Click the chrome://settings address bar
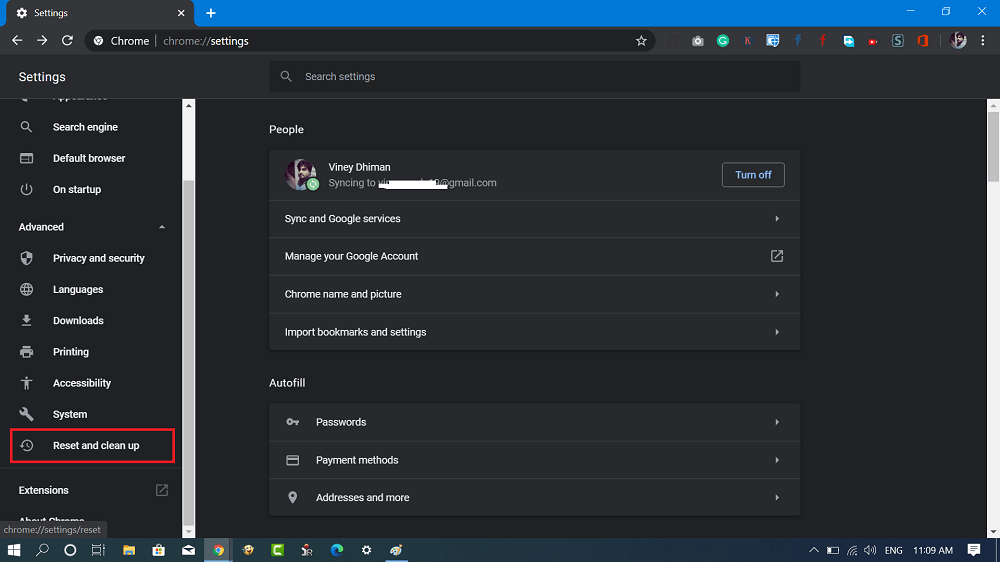Image resolution: width=1000 pixels, height=562 pixels. click(370, 41)
